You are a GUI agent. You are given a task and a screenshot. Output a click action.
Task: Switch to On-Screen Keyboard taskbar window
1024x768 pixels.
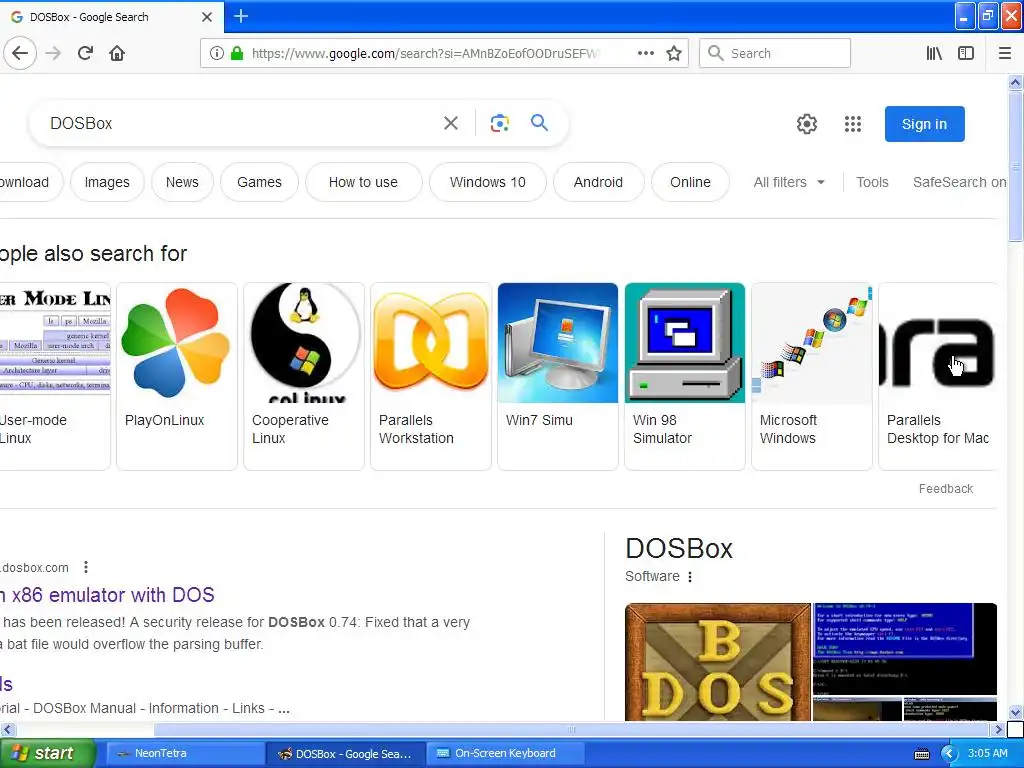(x=504, y=753)
